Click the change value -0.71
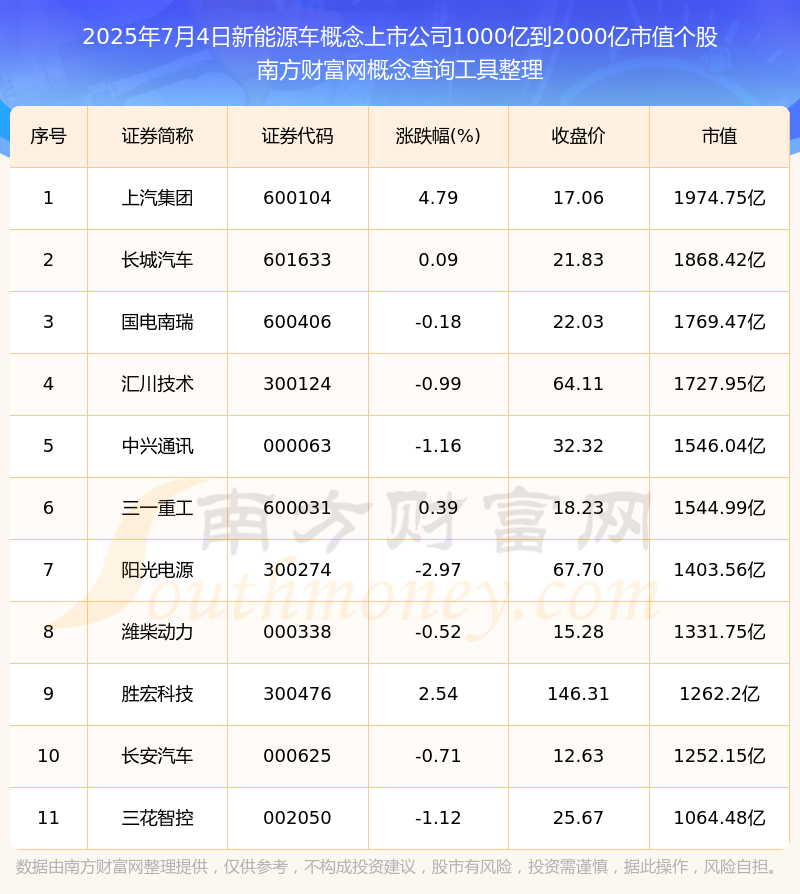Image resolution: width=800 pixels, height=894 pixels. 438,756
